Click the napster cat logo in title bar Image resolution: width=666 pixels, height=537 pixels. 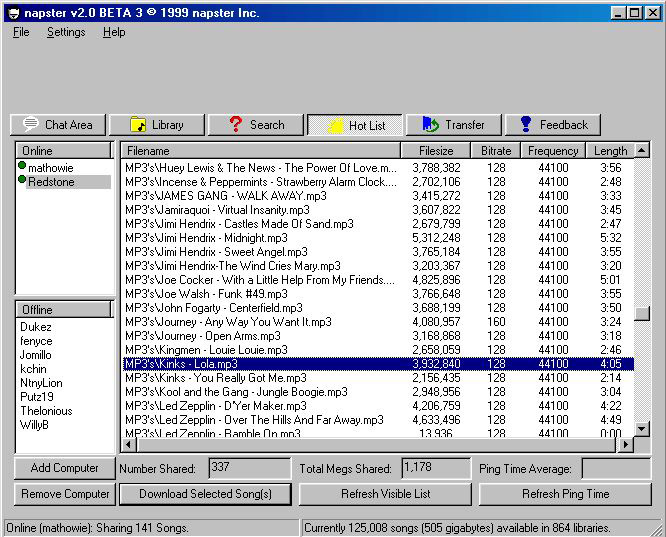point(14,13)
